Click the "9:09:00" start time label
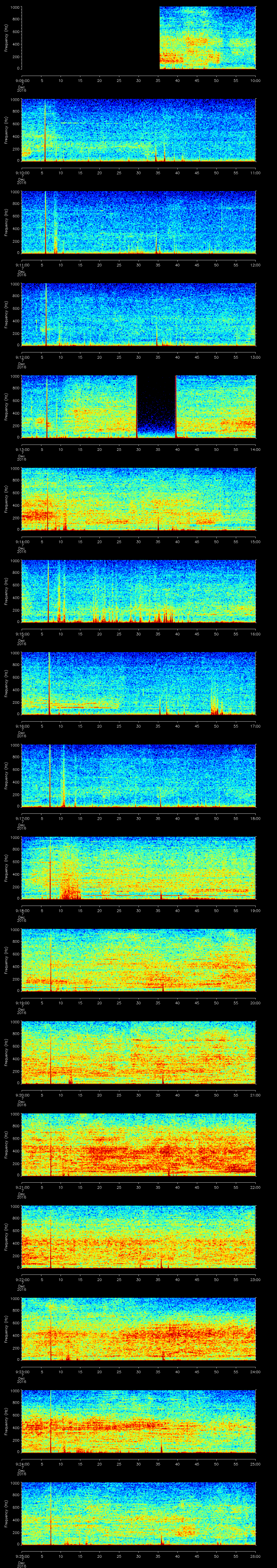Image resolution: width=277 pixels, height=1568 pixels. tap(22, 80)
